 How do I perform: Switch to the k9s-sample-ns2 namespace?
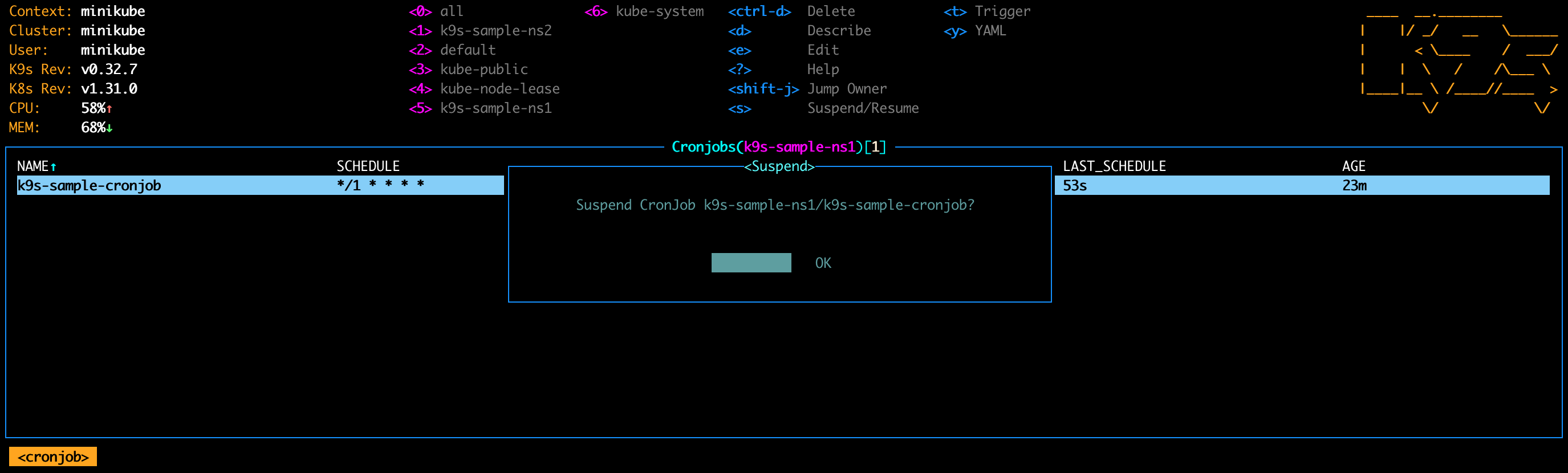tap(480, 30)
